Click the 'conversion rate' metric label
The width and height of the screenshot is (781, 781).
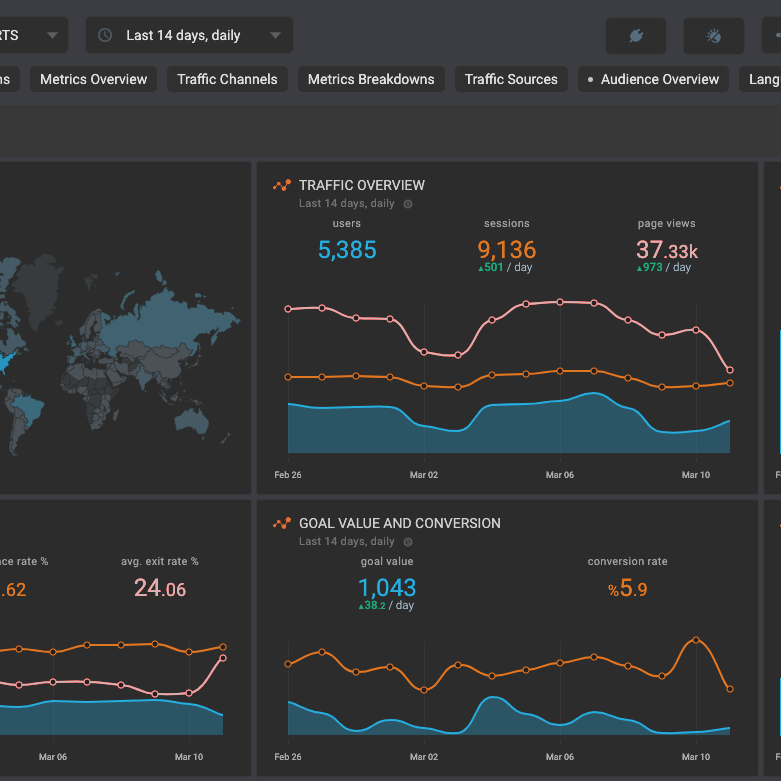click(627, 561)
